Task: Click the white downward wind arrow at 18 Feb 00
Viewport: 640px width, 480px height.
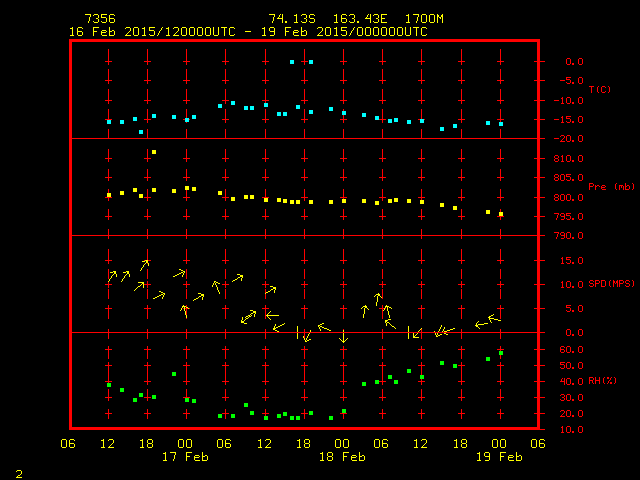Action: coord(343,338)
